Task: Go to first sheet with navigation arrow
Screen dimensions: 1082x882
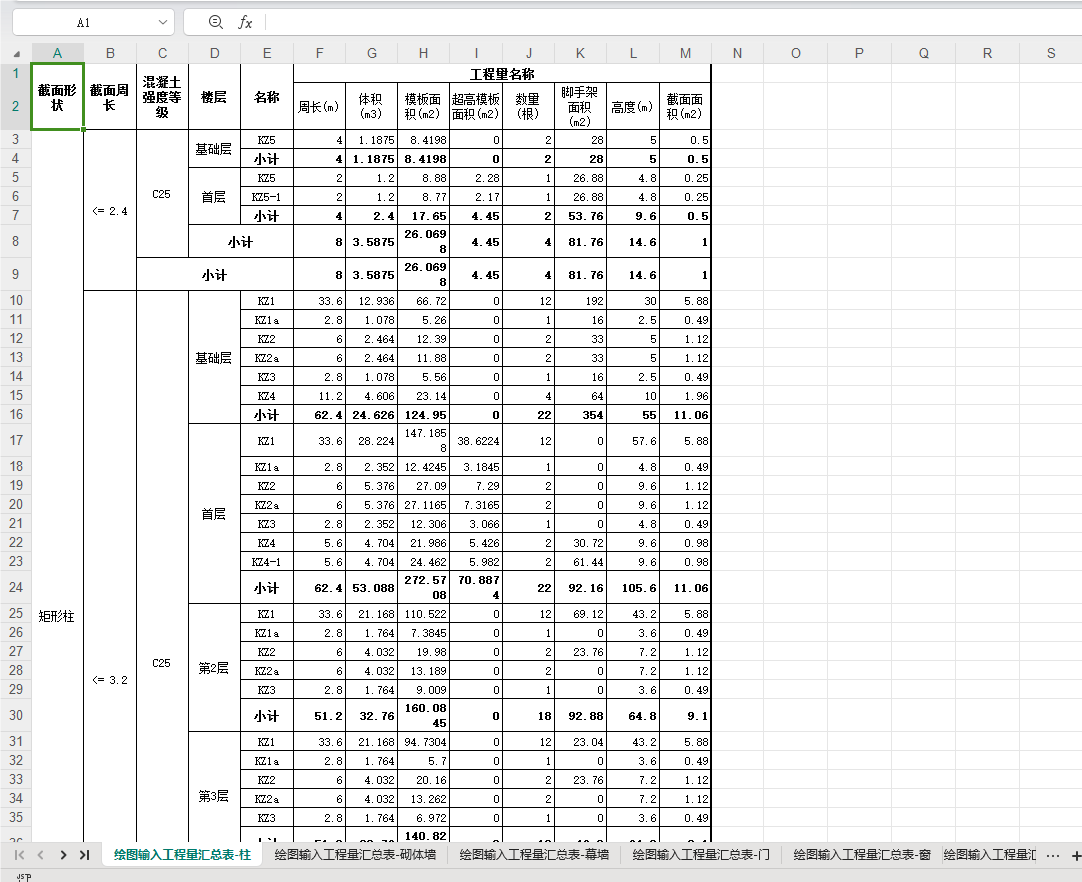Action: point(19,855)
